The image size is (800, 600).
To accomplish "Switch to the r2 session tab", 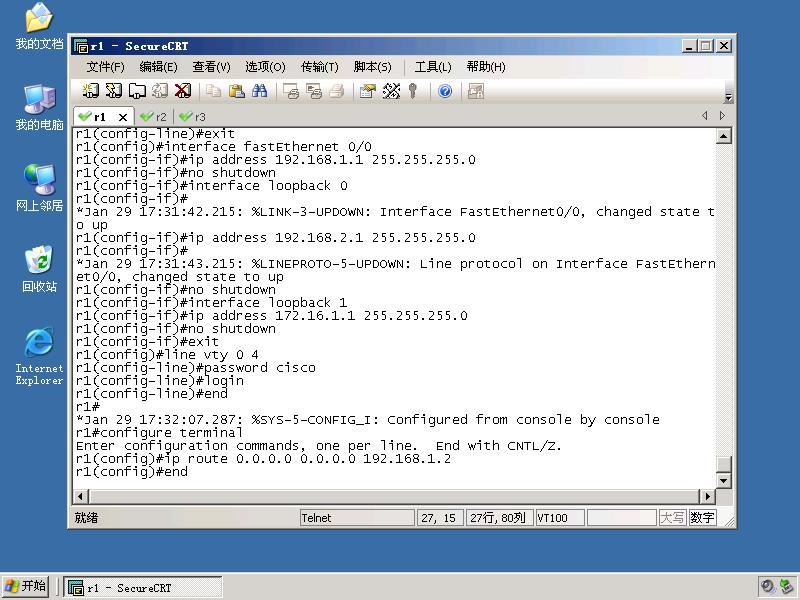I will tap(154, 117).
